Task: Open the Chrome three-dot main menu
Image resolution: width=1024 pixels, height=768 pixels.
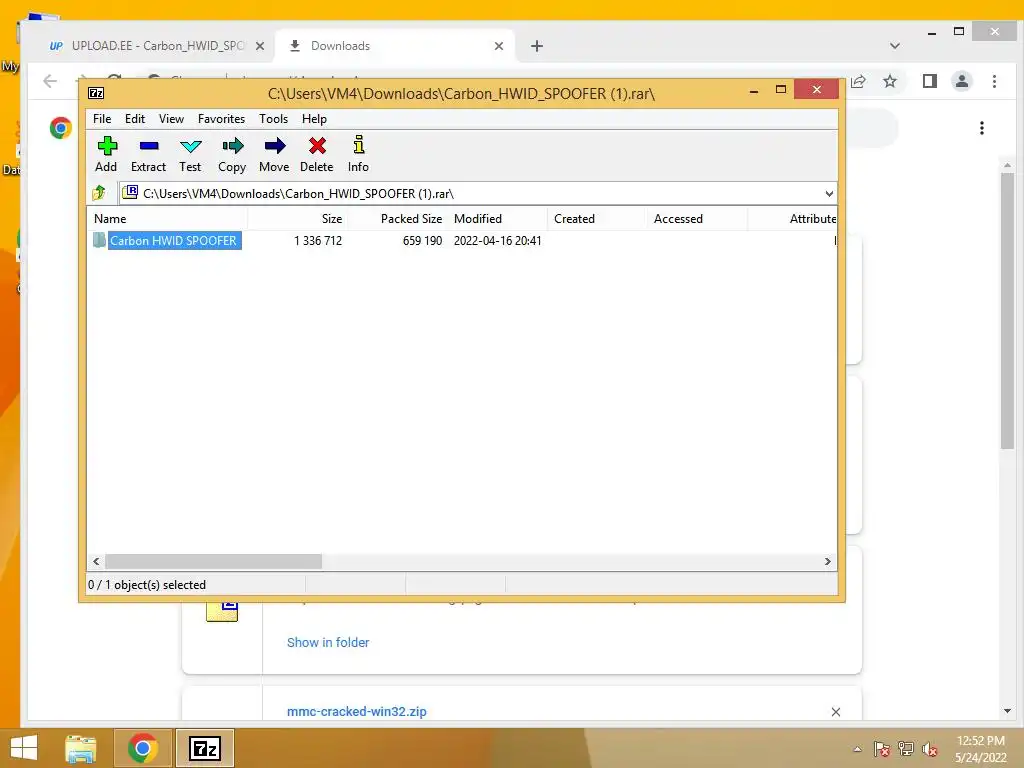Action: [x=994, y=81]
